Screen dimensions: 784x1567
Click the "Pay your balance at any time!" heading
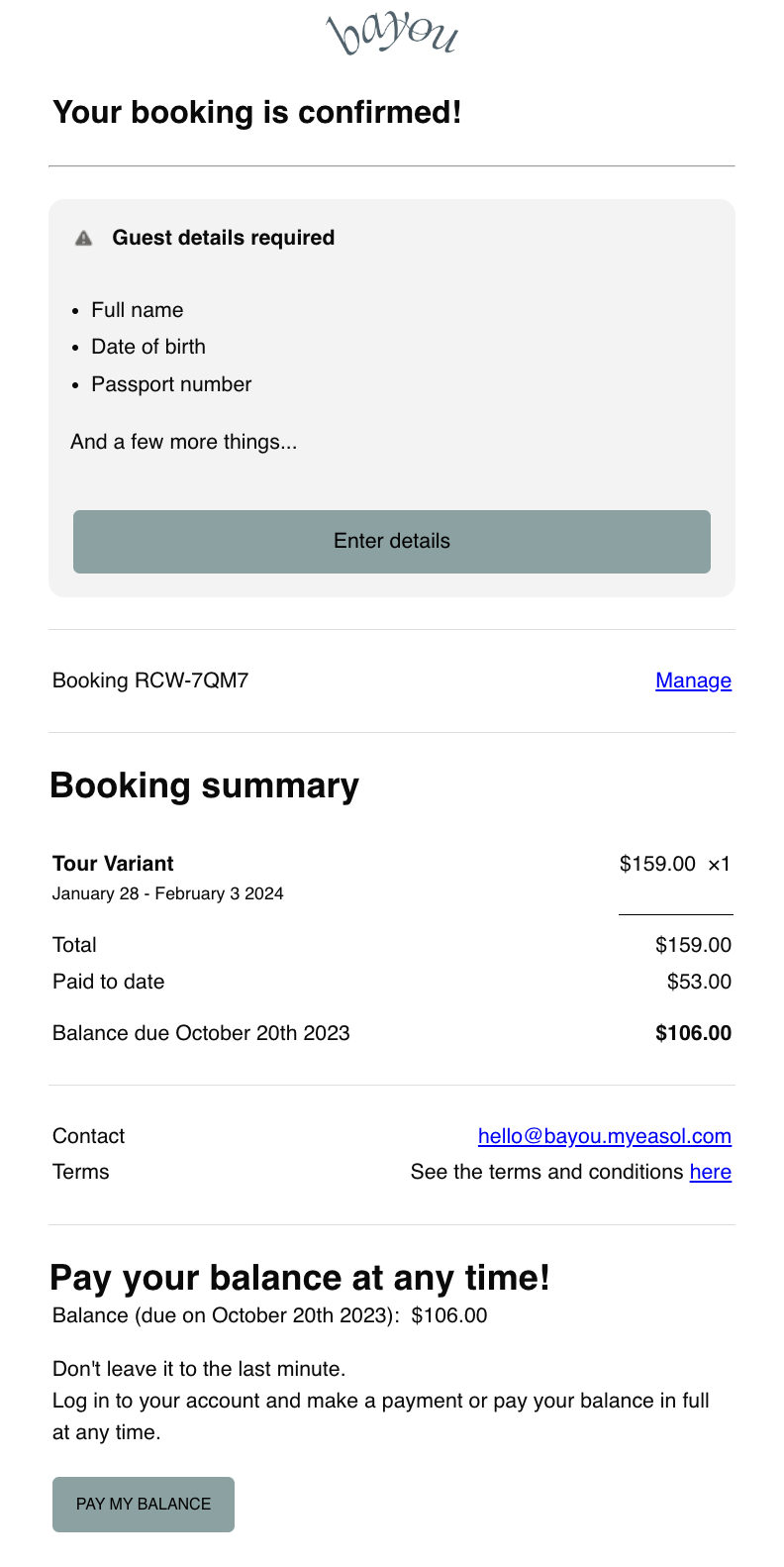click(x=300, y=1278)
